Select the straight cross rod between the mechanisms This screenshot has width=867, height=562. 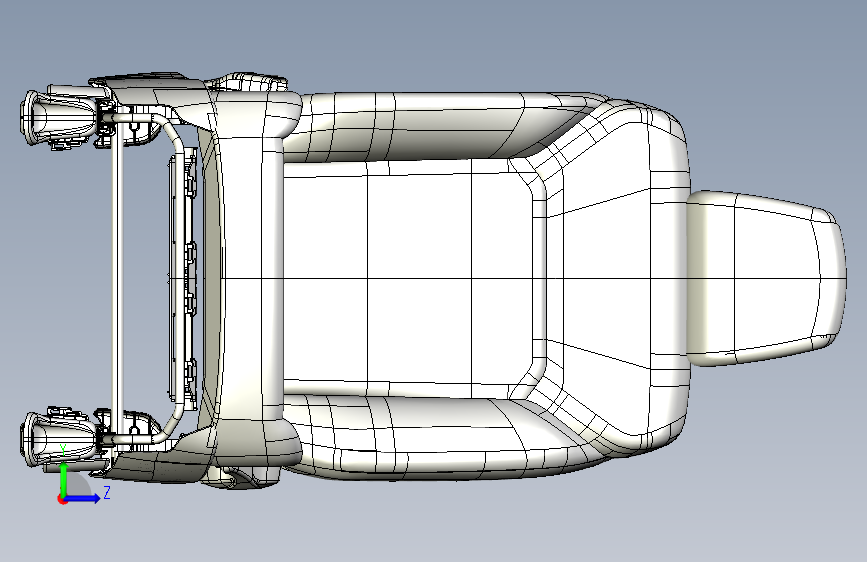(115, 277)
